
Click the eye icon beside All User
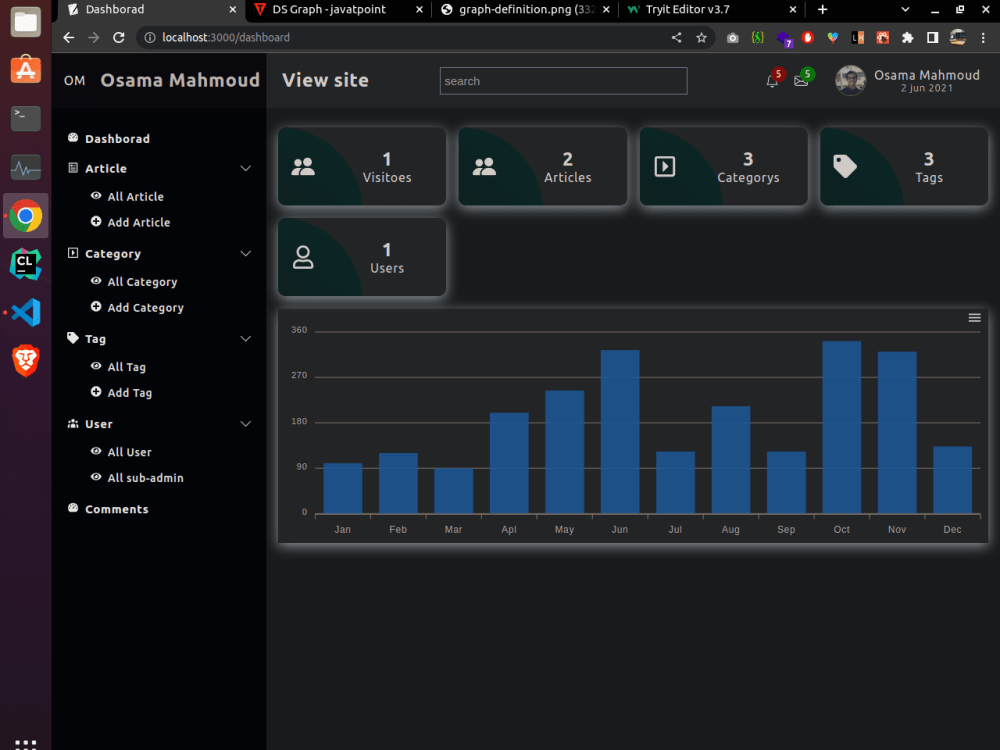point(96,451)
